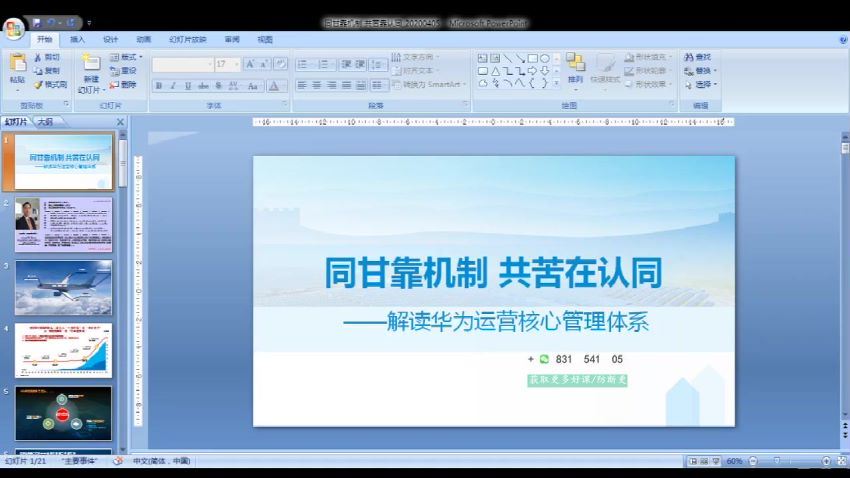Open the Customize Quick Access Toolbar arrow

[x=89, y=23]
